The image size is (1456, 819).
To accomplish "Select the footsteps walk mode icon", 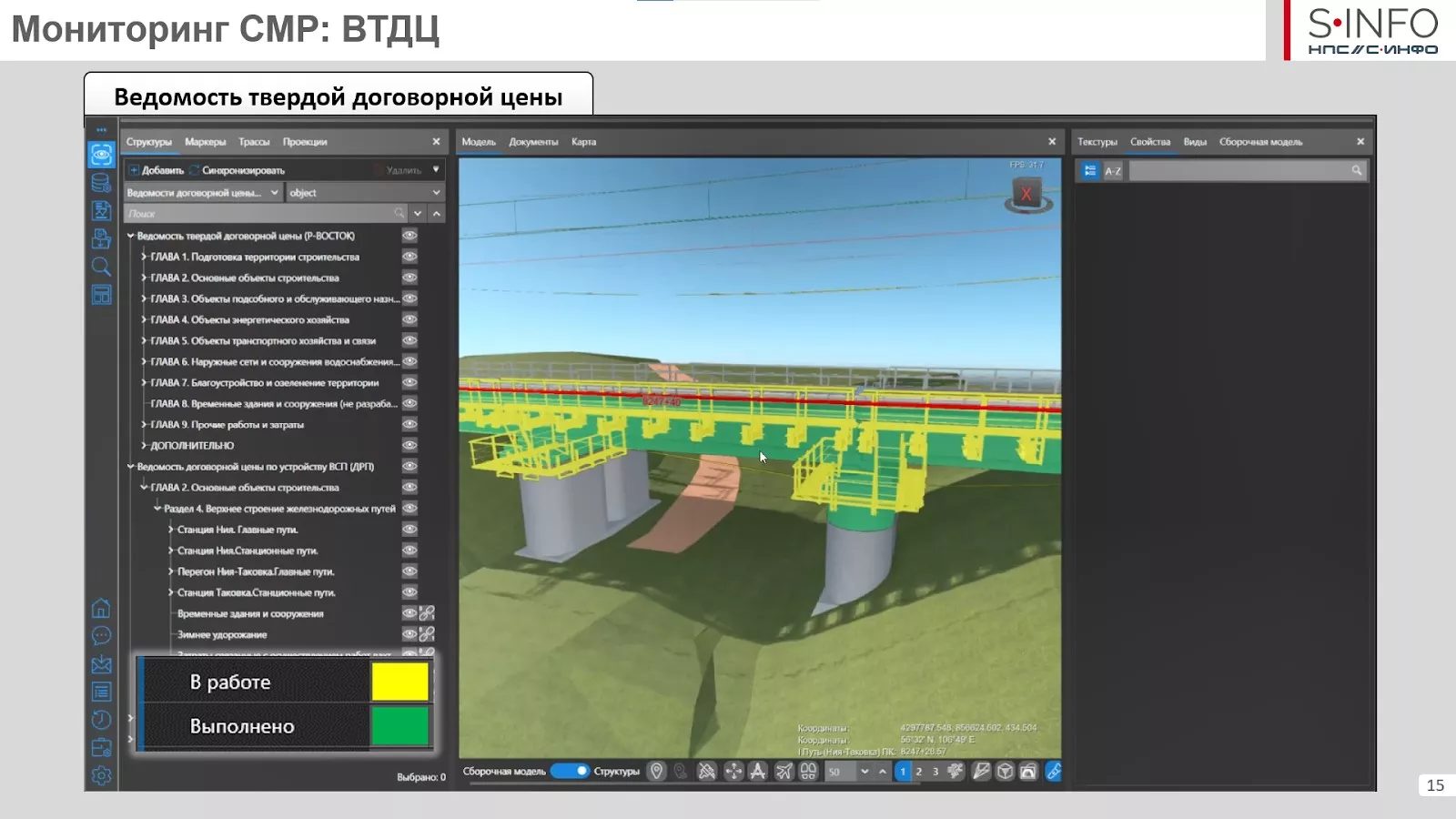I will click(808, 772).
